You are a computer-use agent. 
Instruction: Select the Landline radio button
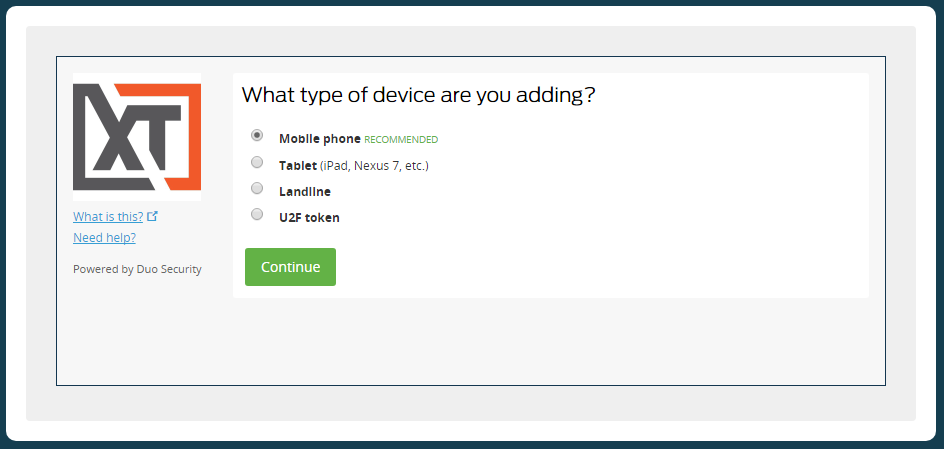pos(257,188)
